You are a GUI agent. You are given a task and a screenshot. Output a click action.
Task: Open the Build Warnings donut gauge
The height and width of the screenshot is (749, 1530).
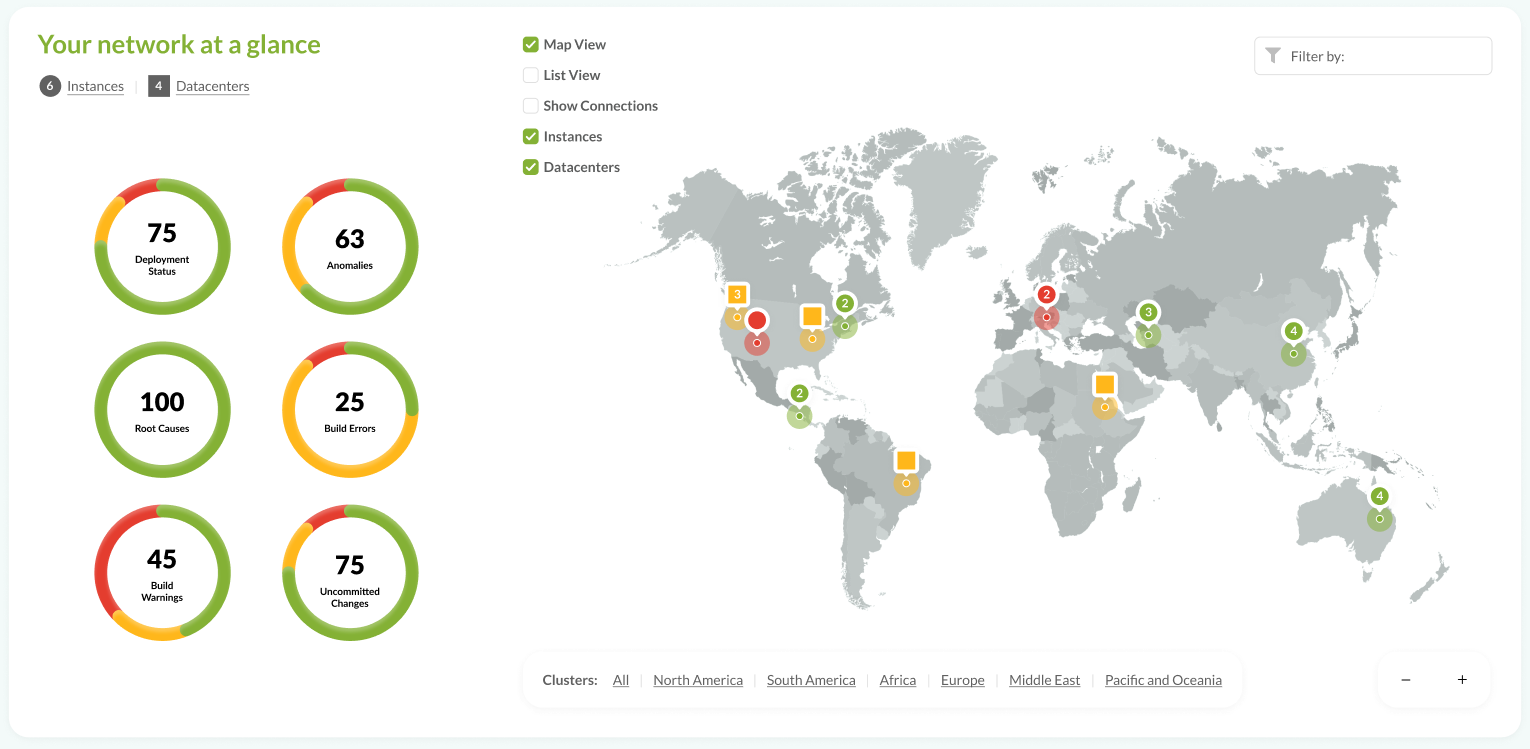[x=162, y=573]
